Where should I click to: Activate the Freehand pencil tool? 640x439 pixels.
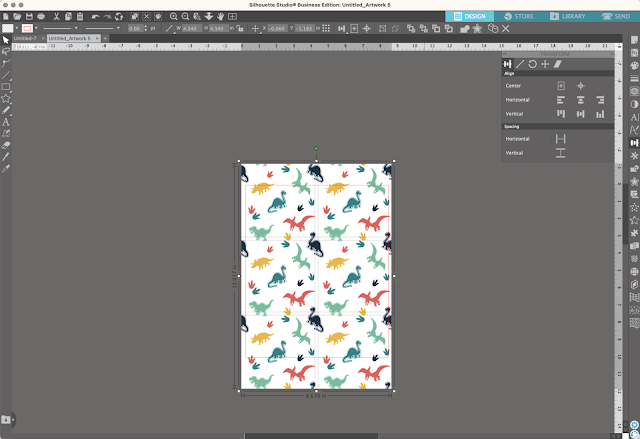tap(5, 110)
